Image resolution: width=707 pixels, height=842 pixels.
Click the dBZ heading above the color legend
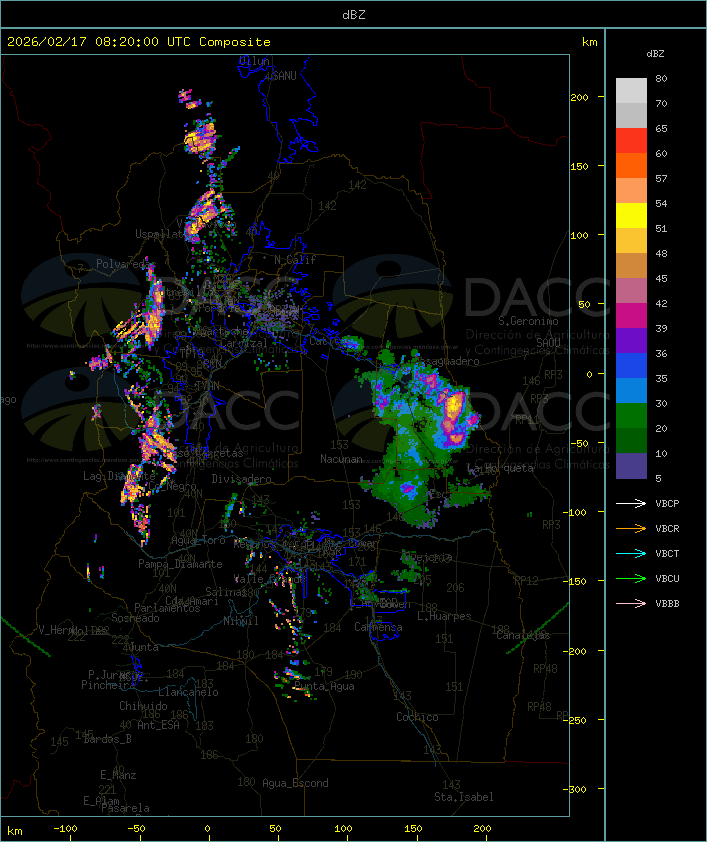[655, 54]
